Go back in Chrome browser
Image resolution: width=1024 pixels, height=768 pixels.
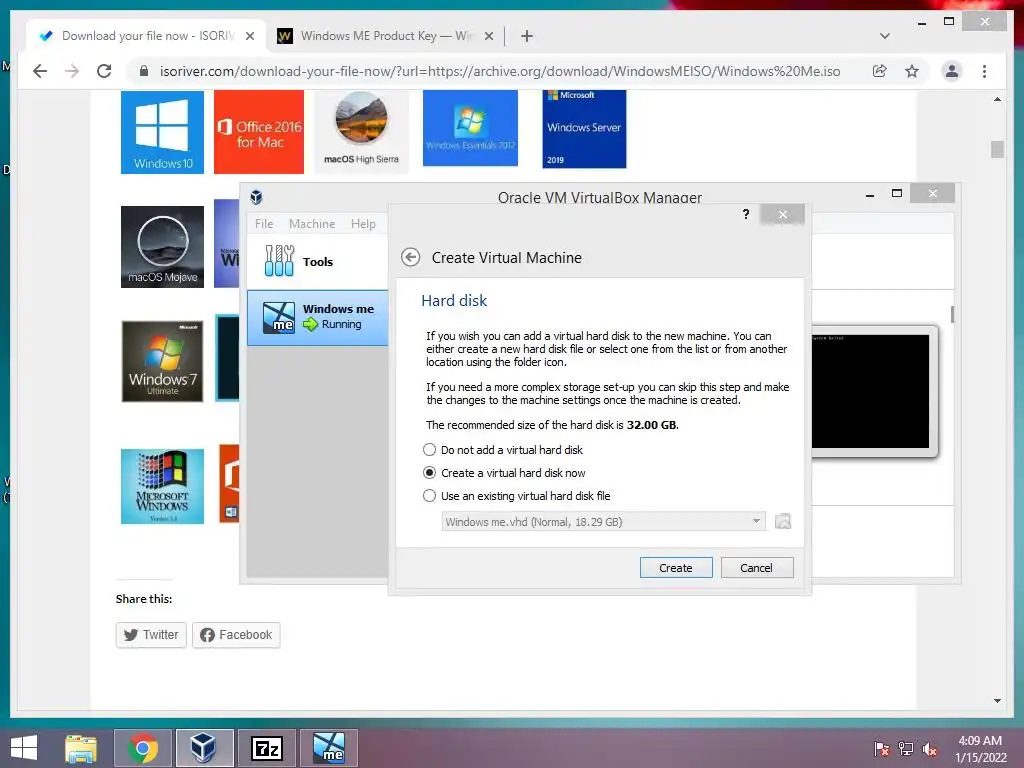[x=40, y=71]
